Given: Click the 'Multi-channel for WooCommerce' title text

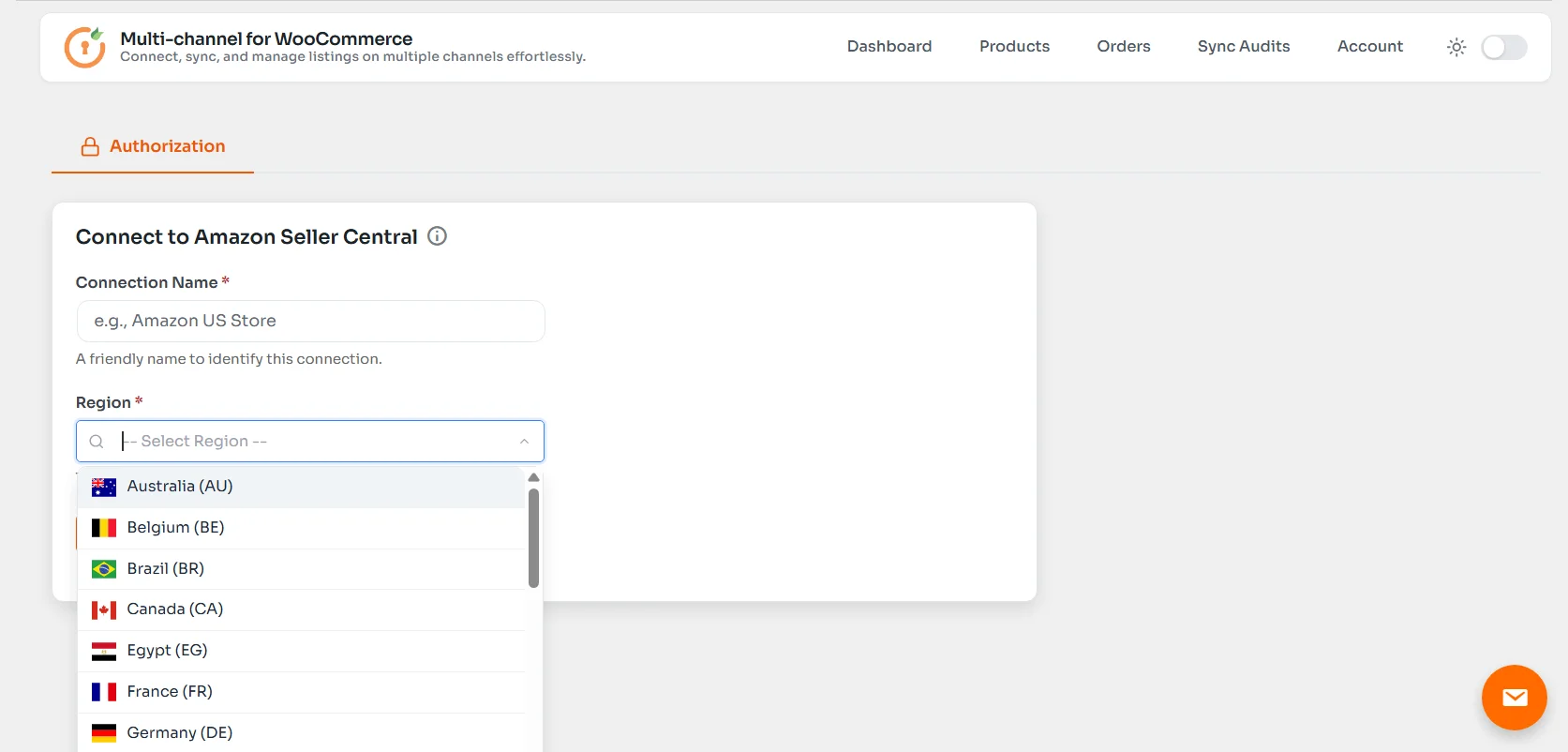Looking at the screenshot, I should (x=266, y=38).
